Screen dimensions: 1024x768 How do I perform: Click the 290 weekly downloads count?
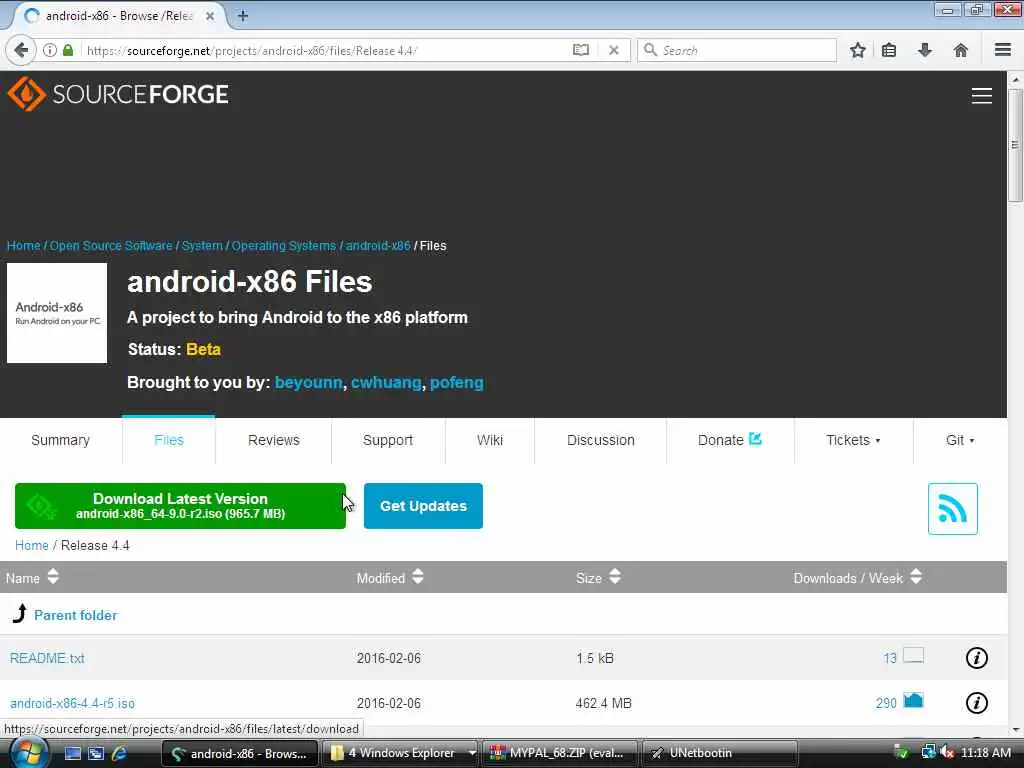coord(886,703)
